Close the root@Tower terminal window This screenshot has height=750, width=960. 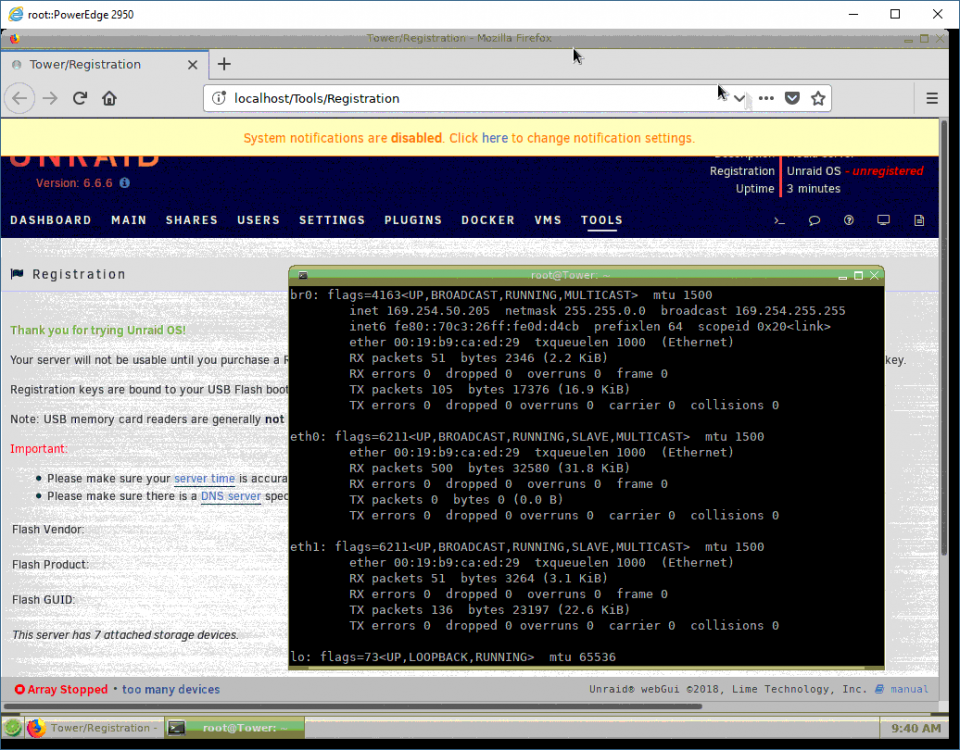[x=874, y=276]
